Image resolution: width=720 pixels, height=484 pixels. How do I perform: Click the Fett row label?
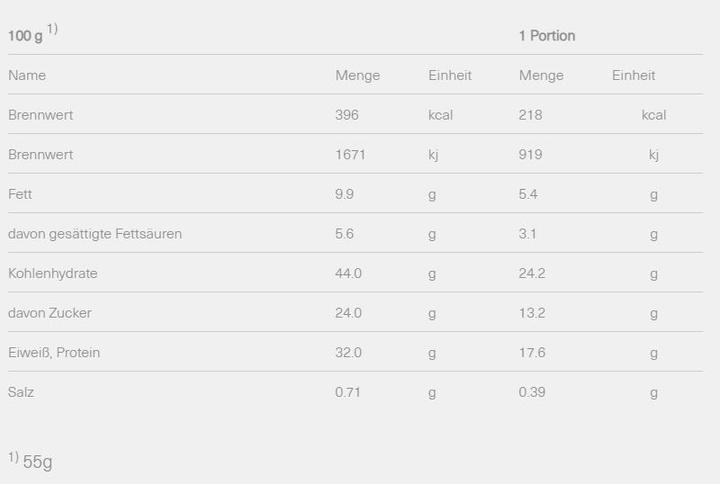tap(20, 194)
